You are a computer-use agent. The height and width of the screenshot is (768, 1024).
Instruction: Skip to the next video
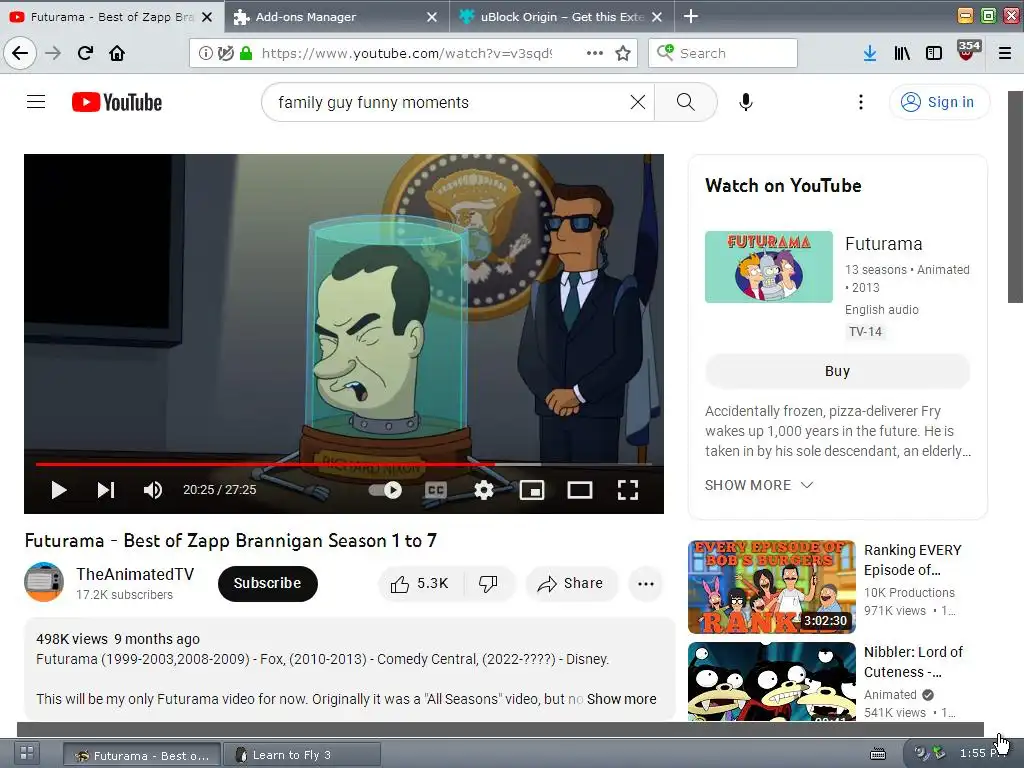[x=106, y=490]
